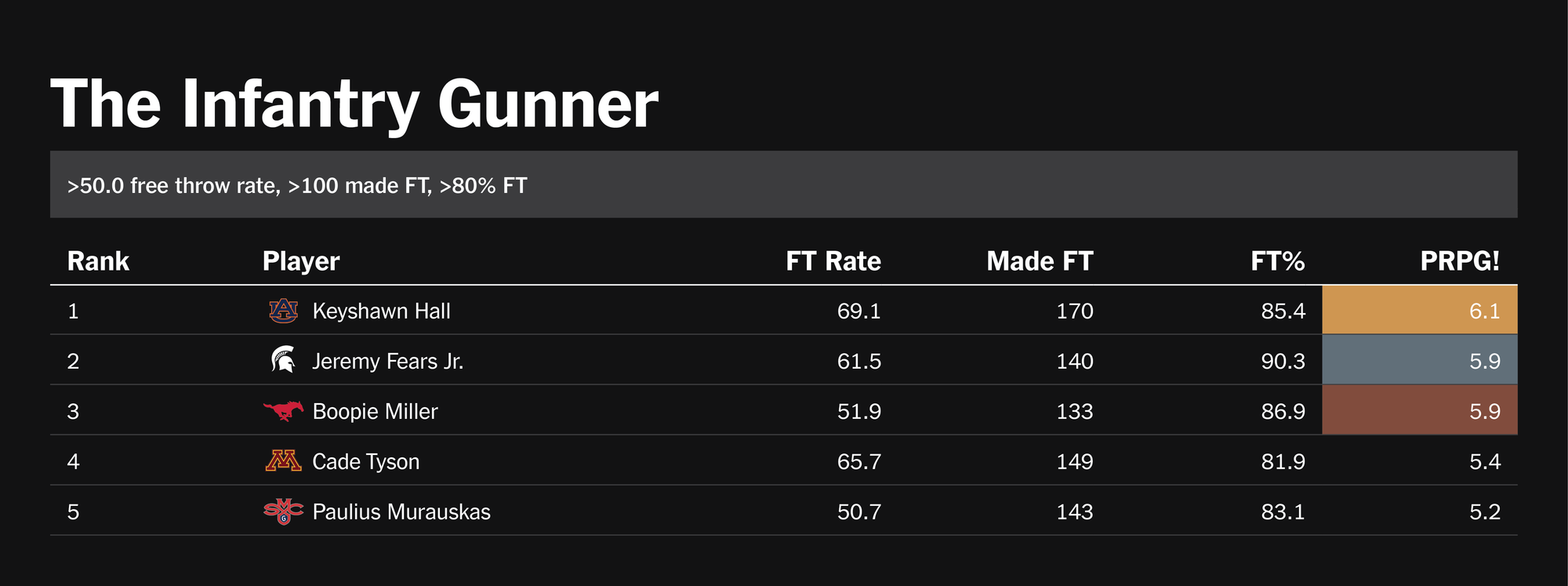Click the Minnesota M logo
1568x586 pixels.
coord(283,460)
